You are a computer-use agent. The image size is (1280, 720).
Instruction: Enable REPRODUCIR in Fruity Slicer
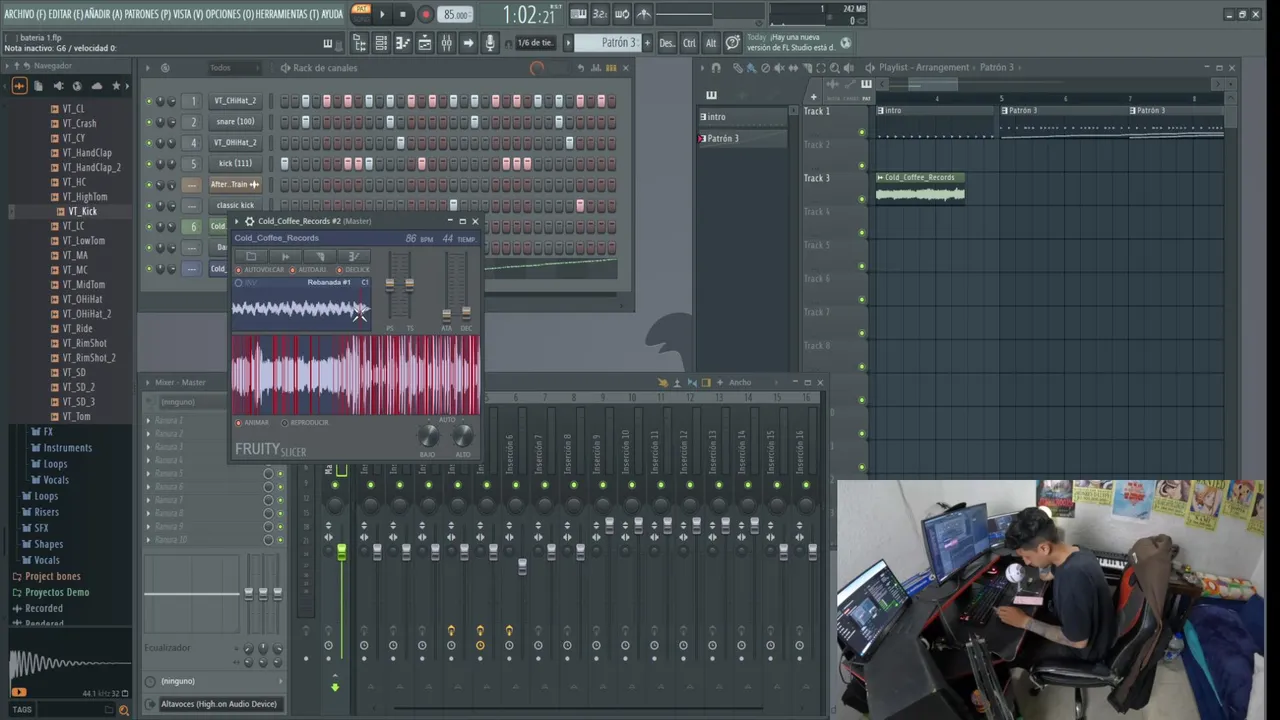tap(305, 423)
